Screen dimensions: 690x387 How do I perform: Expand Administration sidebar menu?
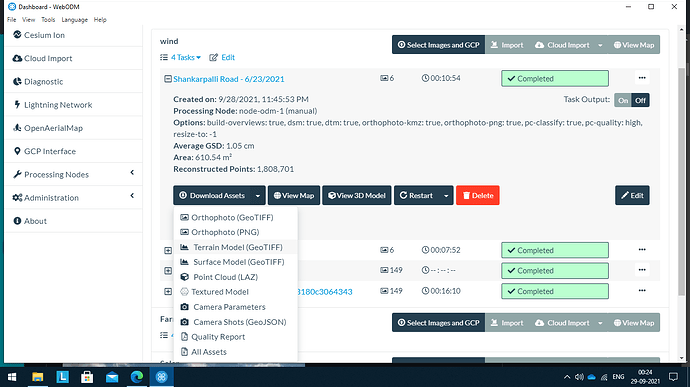73,198
